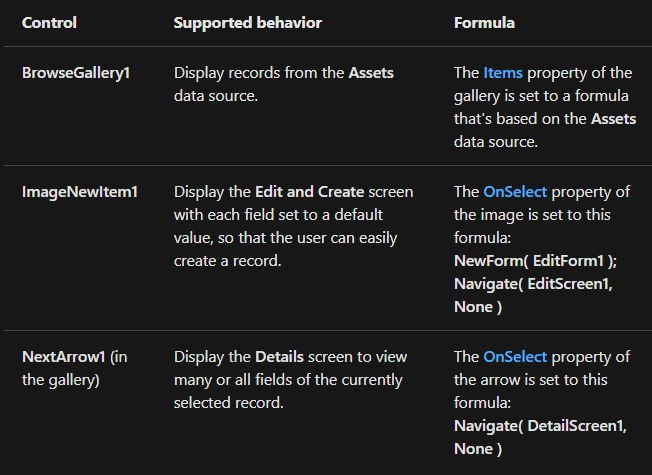Click 'Display records from the' description text
Viewport: 652px width, 475px height.
(x=258, y=73)
